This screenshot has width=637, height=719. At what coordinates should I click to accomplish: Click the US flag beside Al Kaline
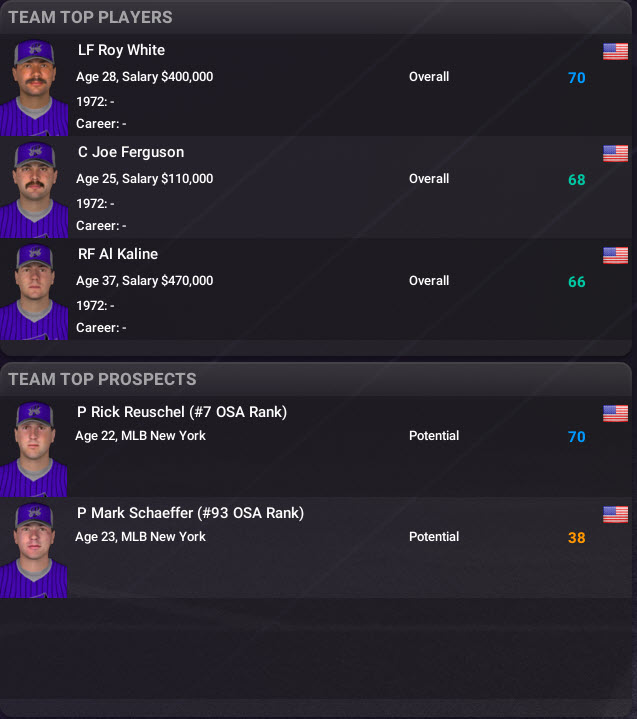click(615, 255)
